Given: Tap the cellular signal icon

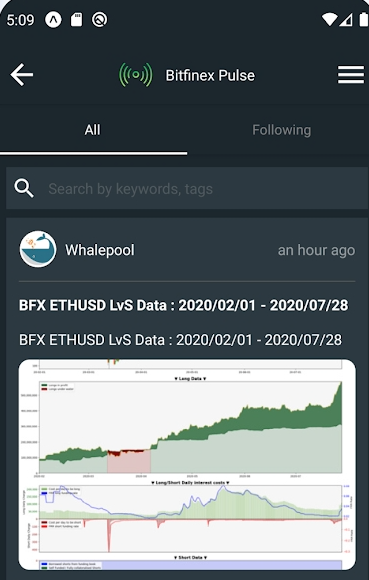Looking at the screenshot, I should pyautogui.click(x=346, y=20).
